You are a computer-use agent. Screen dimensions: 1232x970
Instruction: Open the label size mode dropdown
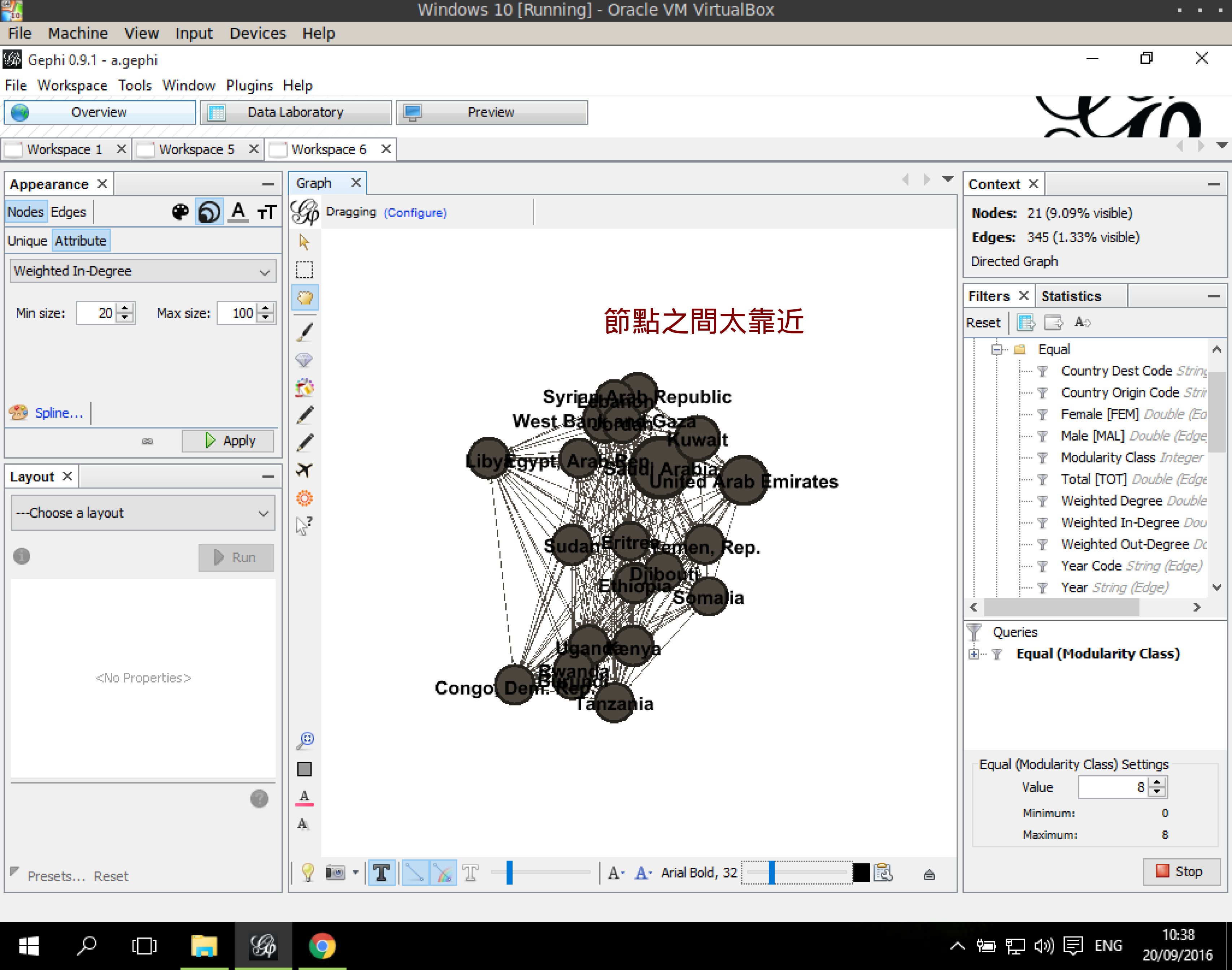tap(617, 872)
